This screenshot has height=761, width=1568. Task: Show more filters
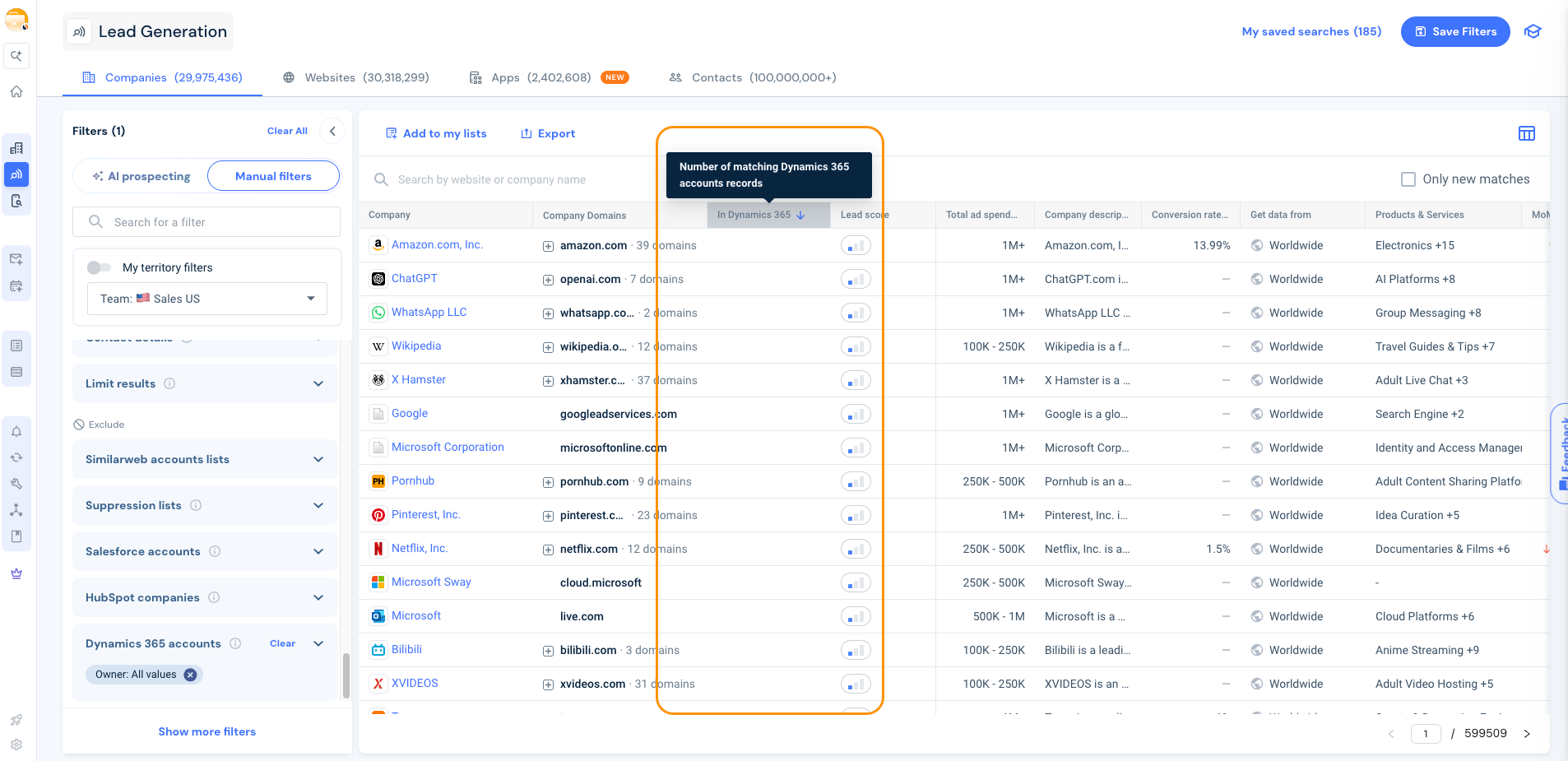(x=207, y=731)
